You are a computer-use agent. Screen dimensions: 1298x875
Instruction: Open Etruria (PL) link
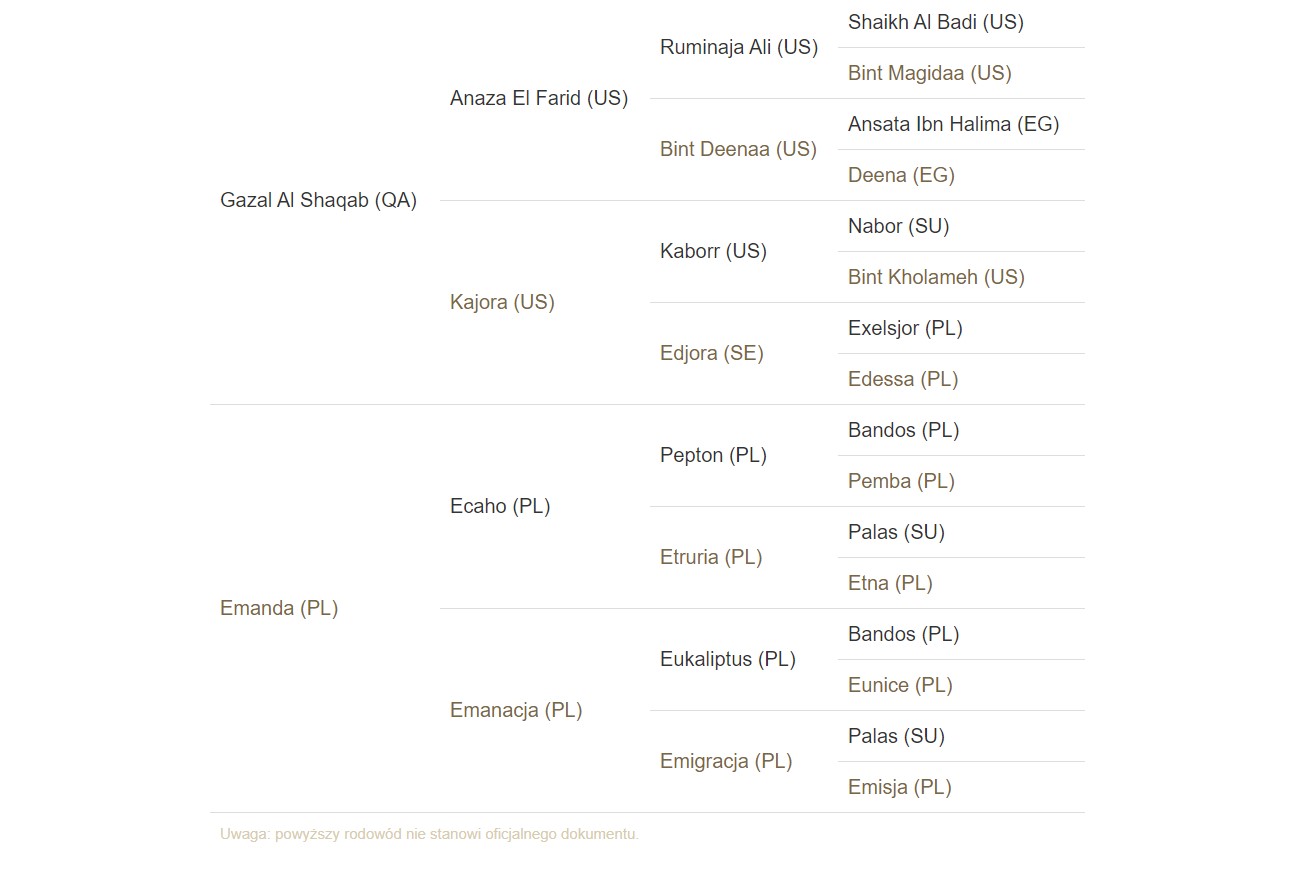711,557
